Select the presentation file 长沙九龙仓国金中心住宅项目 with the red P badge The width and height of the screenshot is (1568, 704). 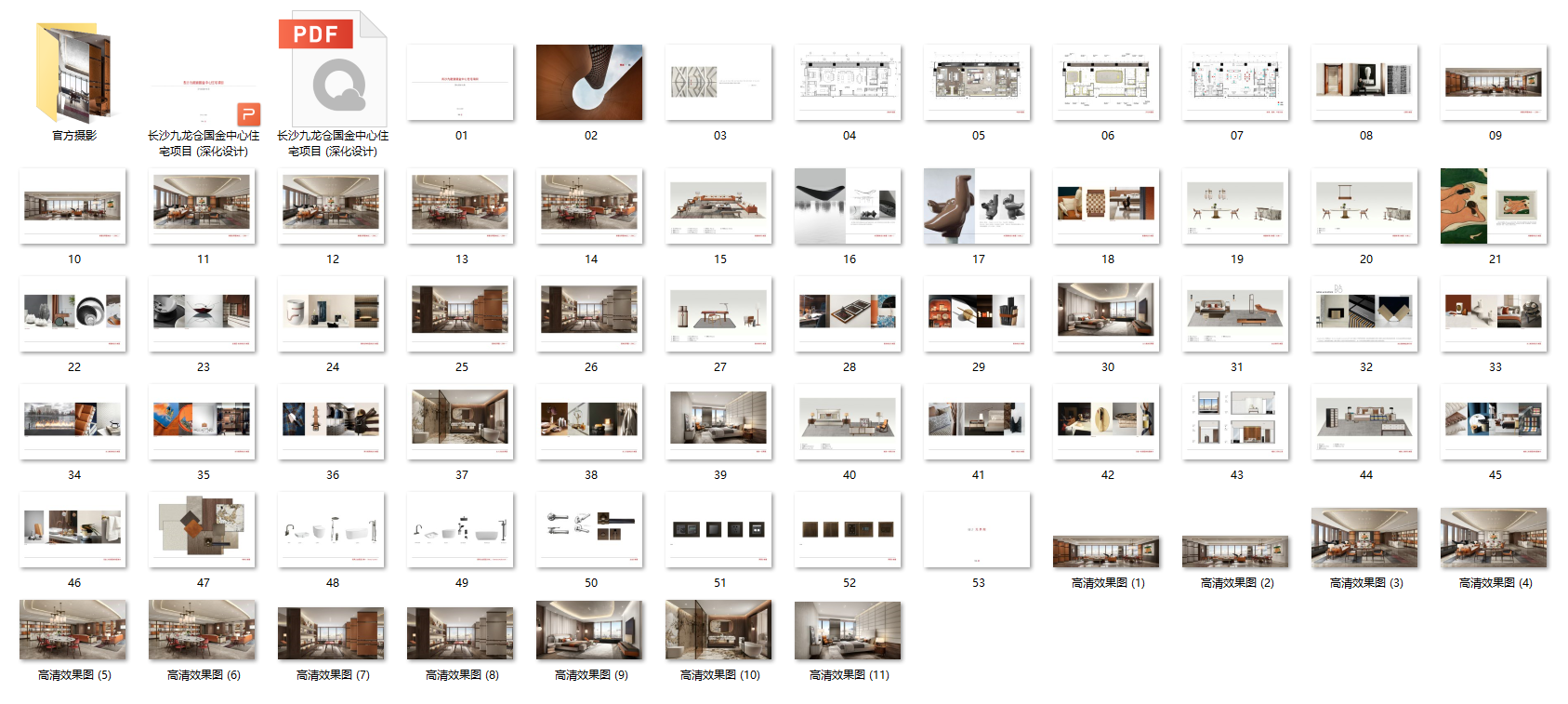point(203,98)
